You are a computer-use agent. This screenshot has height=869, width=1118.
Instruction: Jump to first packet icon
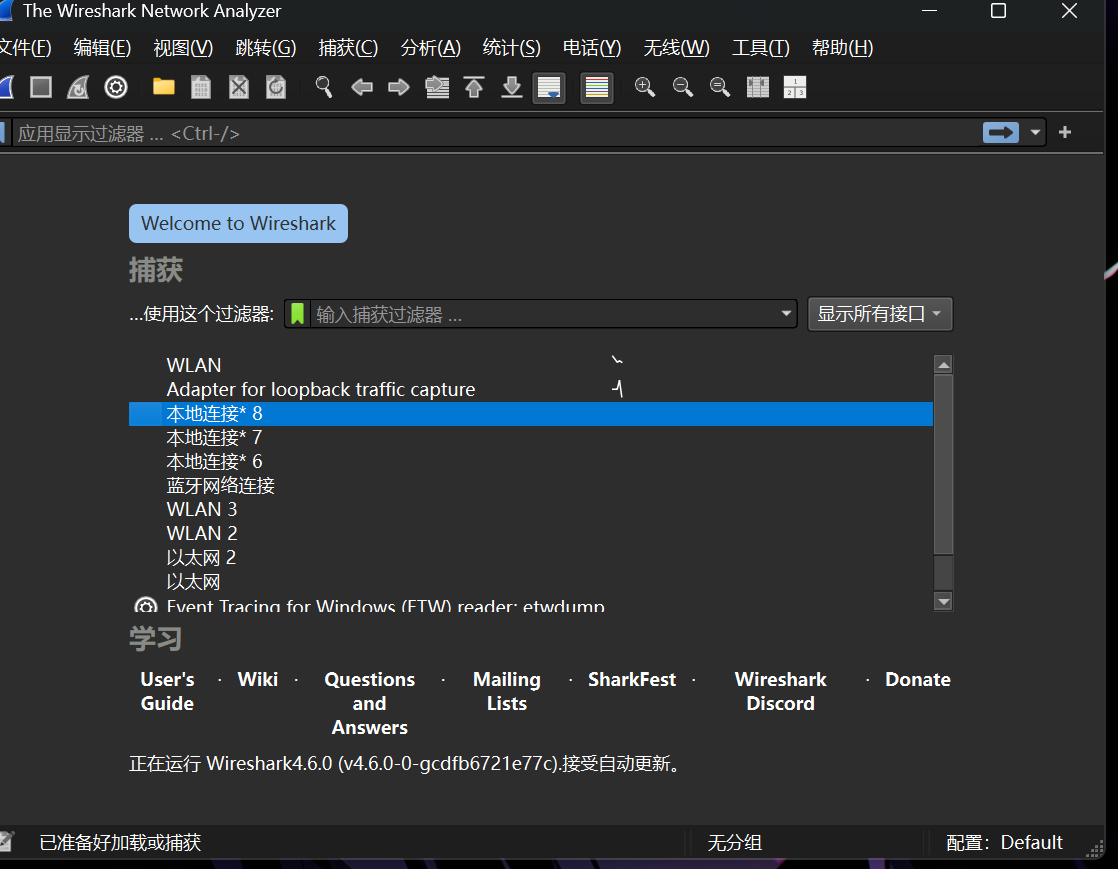click(474, 88)
